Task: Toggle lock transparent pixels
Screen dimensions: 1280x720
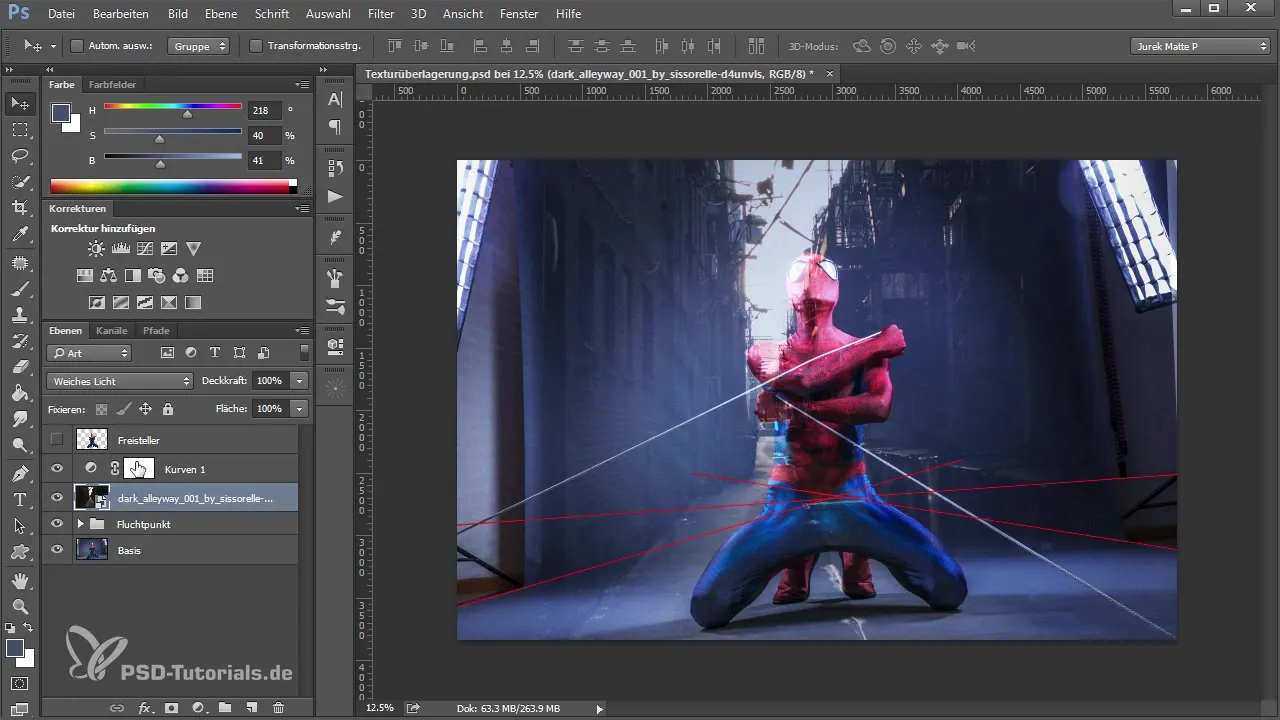Action: click(x=101, y=409)
